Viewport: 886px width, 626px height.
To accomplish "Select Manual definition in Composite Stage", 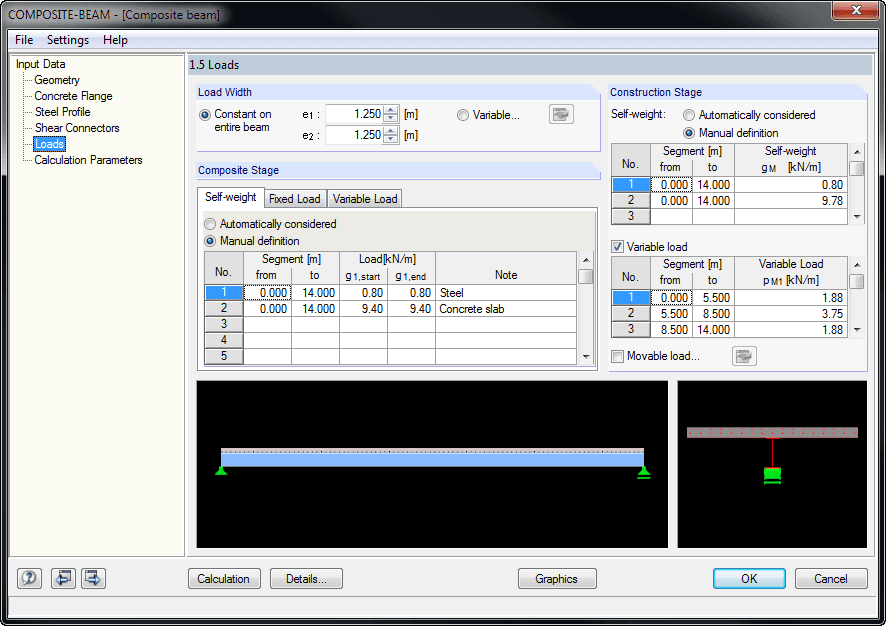I will pyautogui.click(x=210, y=241).
